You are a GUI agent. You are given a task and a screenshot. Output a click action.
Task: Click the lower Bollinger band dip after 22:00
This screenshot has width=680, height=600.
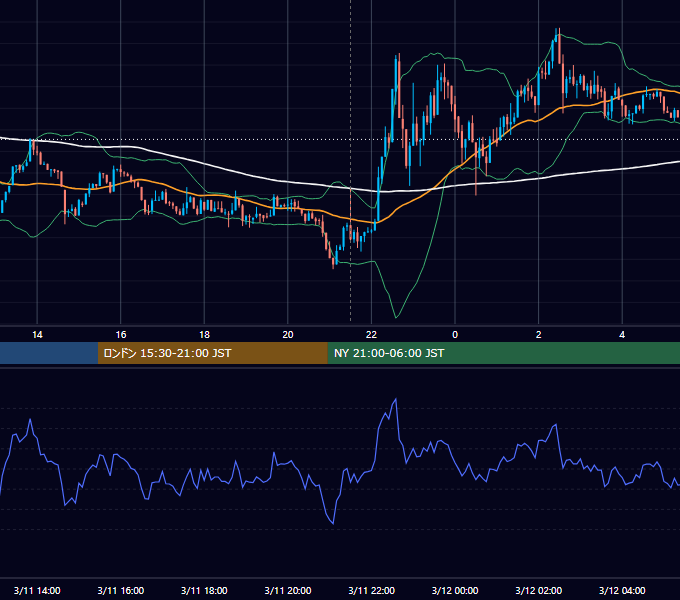(x=396, y=317)
